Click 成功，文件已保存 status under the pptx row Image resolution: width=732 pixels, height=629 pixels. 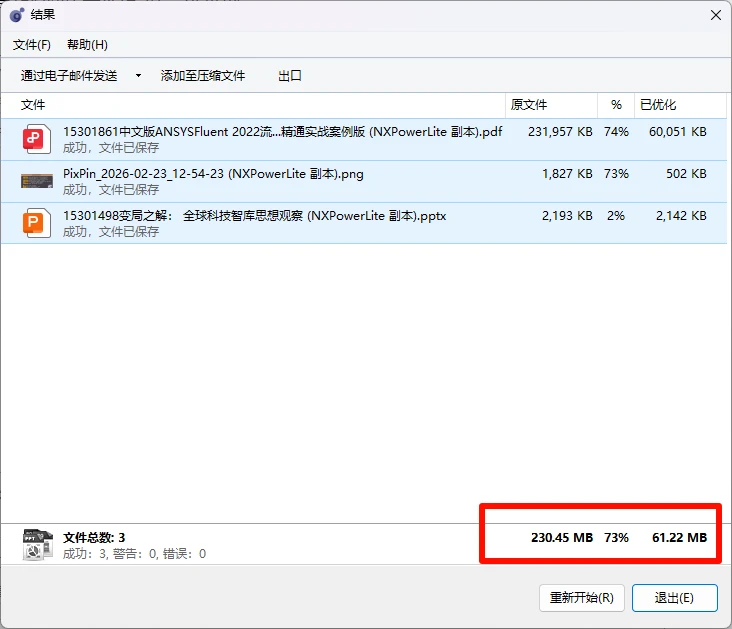tap(111, 232)
